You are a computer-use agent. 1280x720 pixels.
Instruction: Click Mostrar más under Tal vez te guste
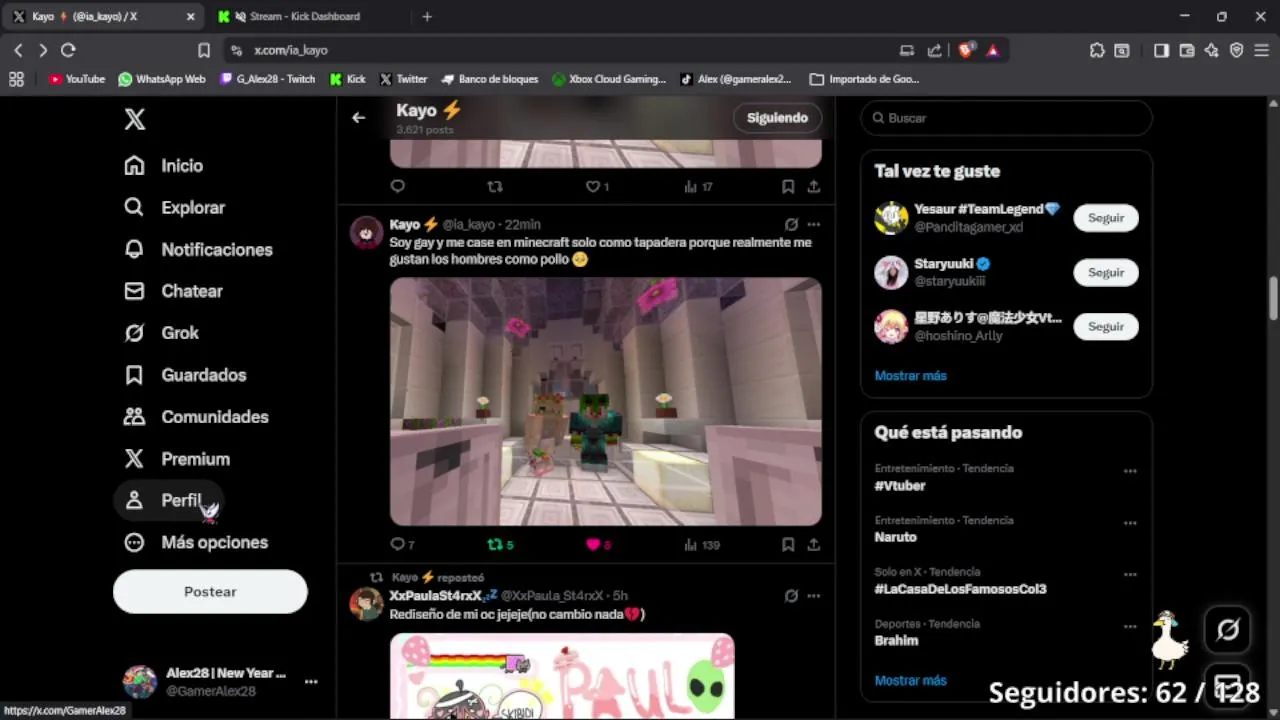(910, 376)
